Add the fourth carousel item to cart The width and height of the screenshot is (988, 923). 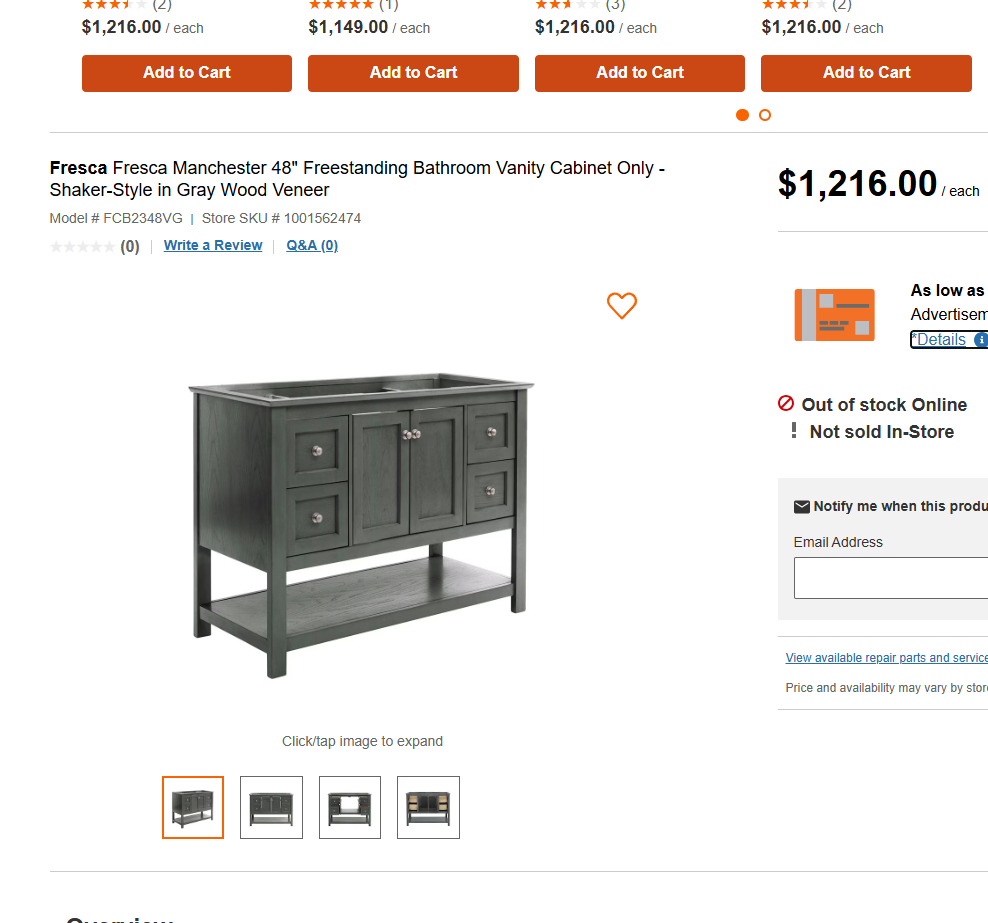866,73
